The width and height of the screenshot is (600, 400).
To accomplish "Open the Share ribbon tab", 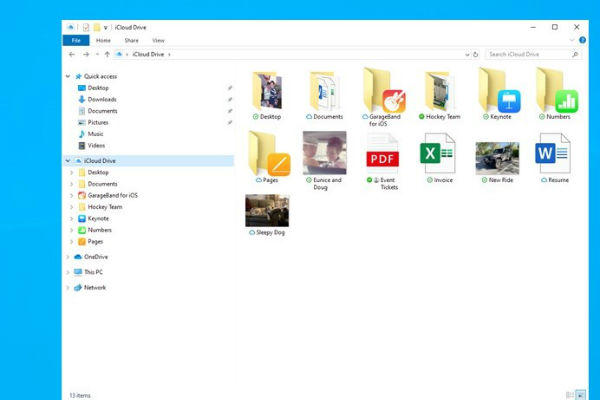I will (x=131, y=40).
